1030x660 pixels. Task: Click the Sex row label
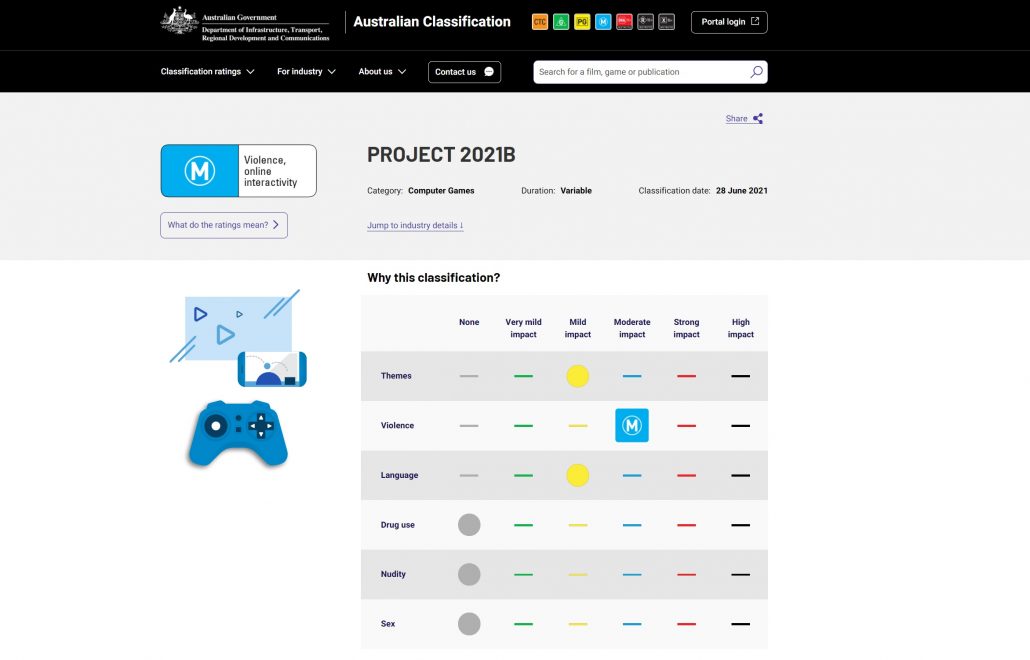click(x=388, y=624)
